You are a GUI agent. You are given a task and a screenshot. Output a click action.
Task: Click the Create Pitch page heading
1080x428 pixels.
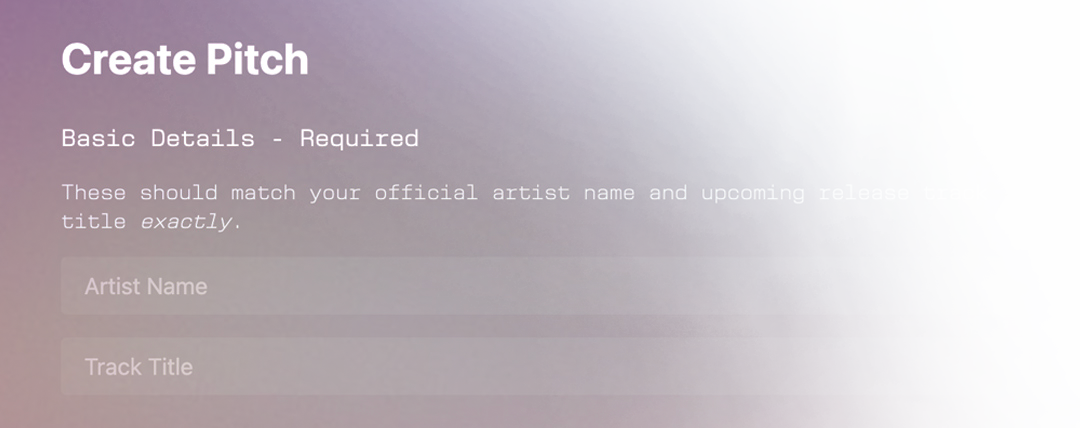pos(185,59)
